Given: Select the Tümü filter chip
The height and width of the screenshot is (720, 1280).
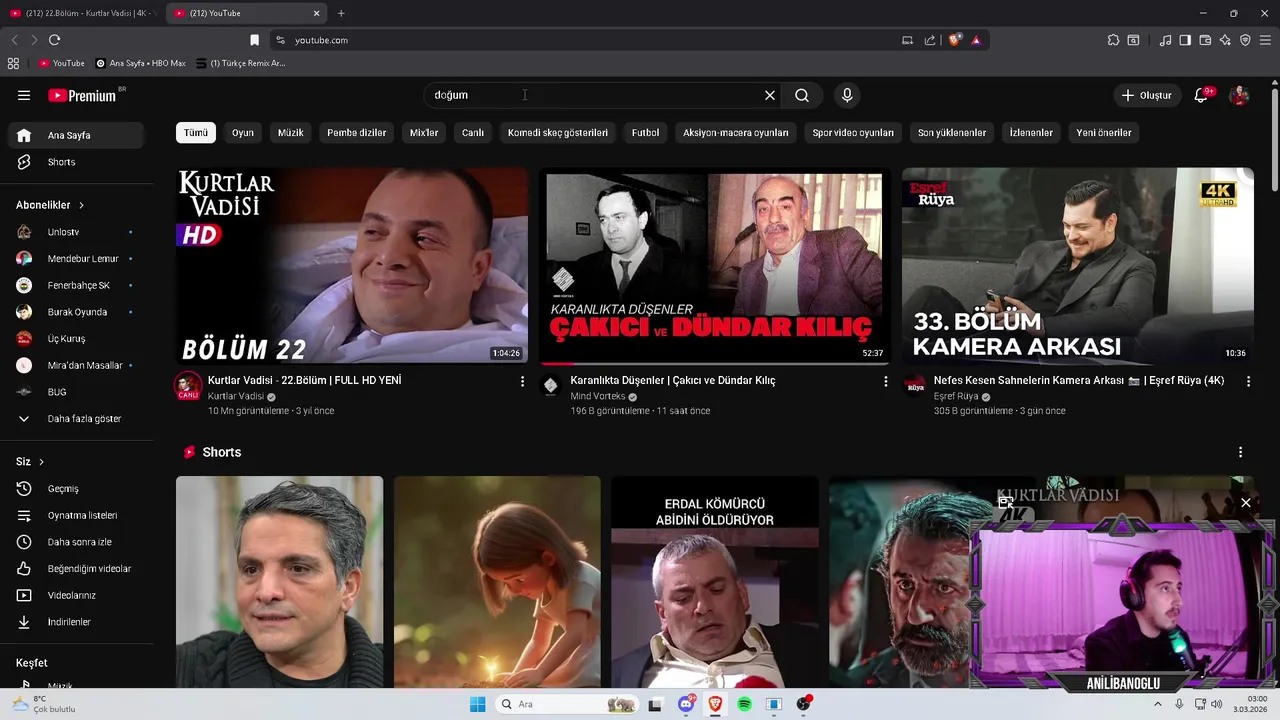Looking at the screenshot, I should pyautogui.click(x=196, y=132).
